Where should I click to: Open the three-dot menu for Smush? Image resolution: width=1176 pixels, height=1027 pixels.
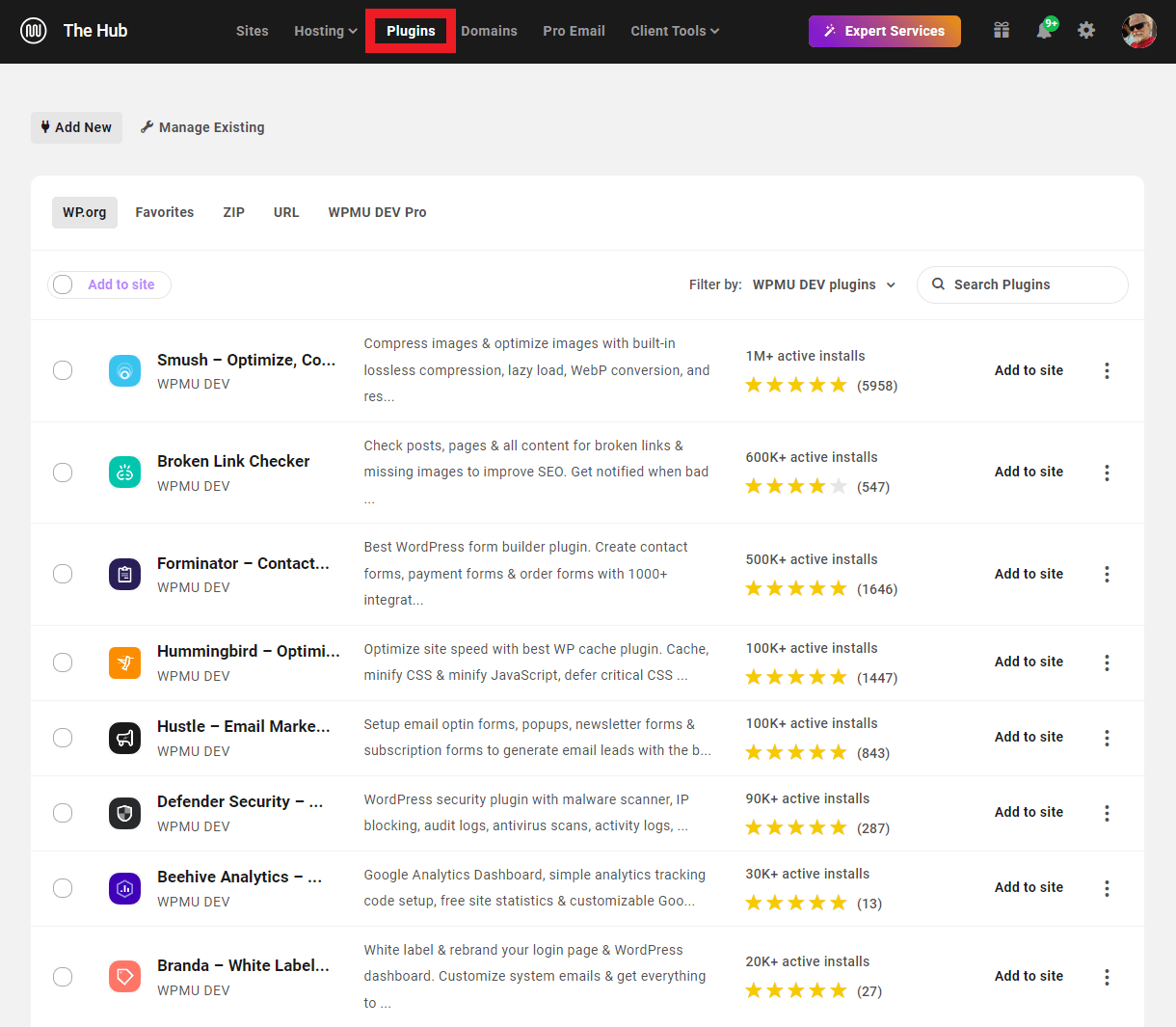point(1107,370)
